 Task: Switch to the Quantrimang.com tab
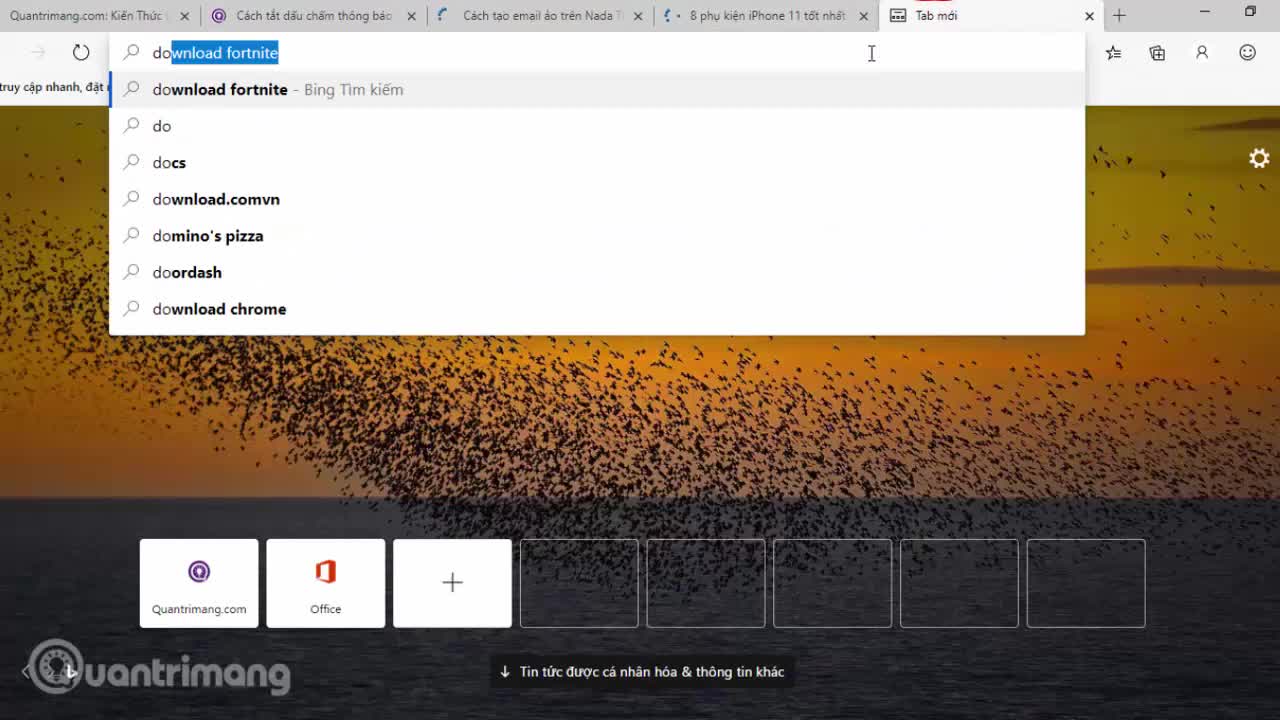coord(99,15)
